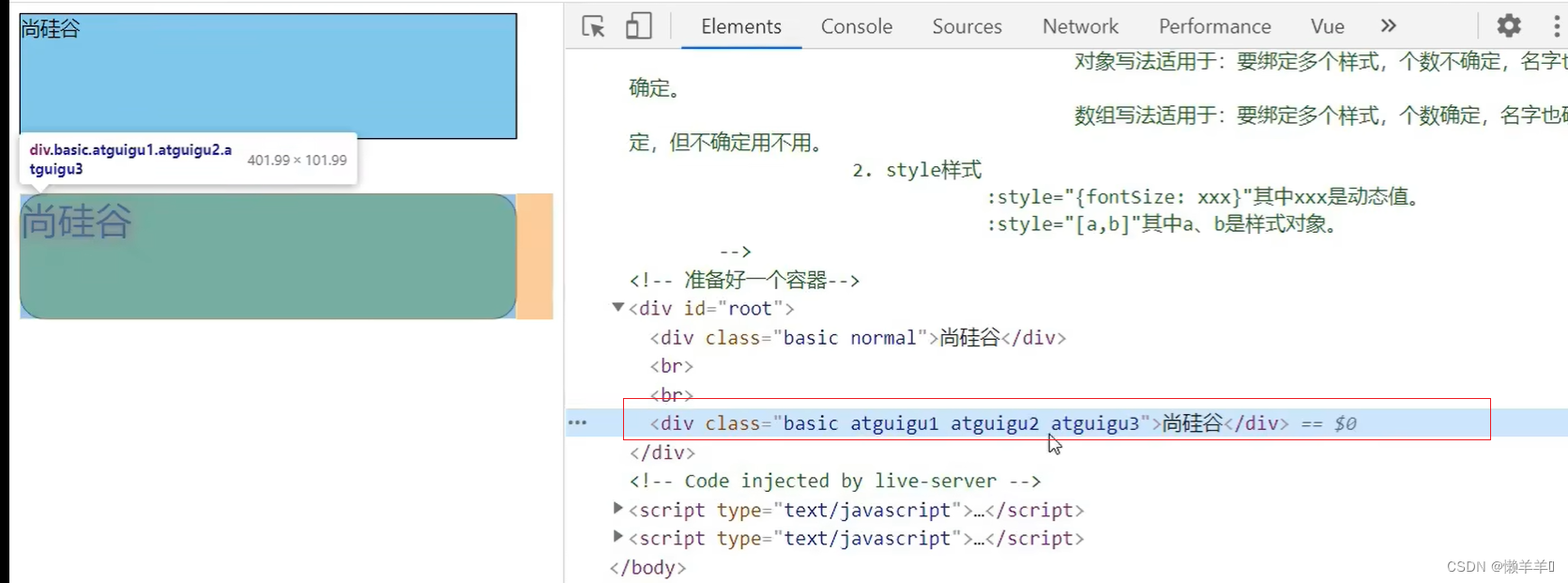This screenshot has width=1568, height=583.
Task: Open the Performance tab
Action: (1214, 26)
